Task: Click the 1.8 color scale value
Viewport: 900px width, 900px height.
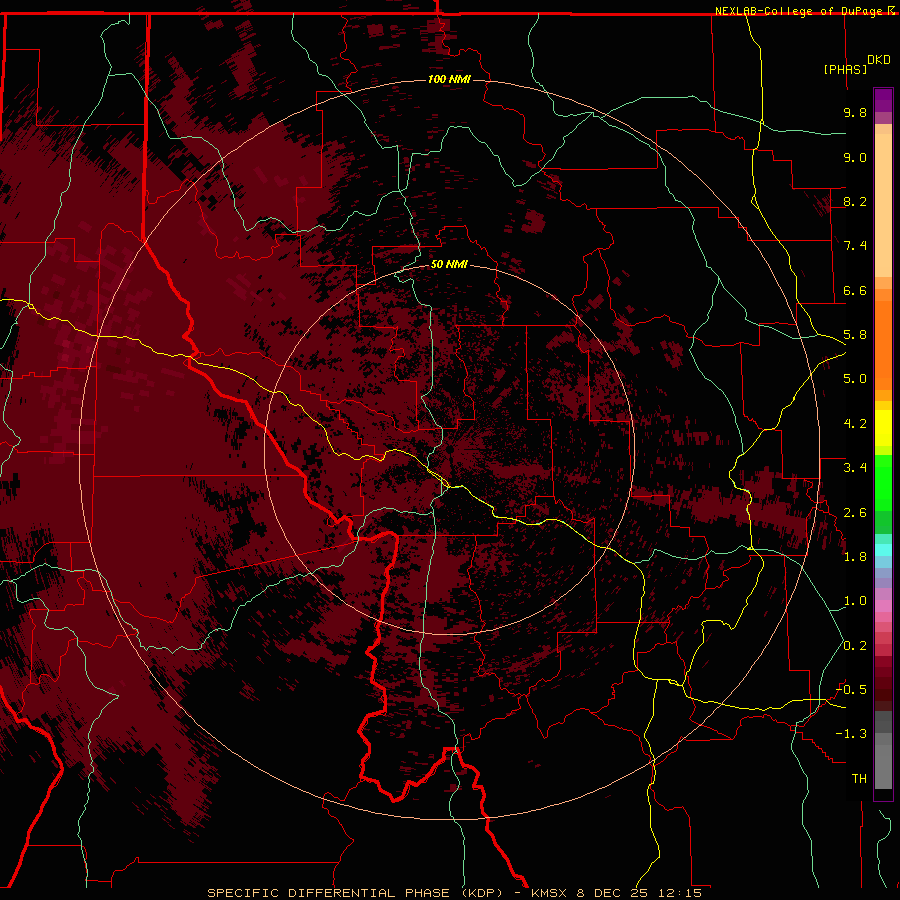Action: (855, 557)
